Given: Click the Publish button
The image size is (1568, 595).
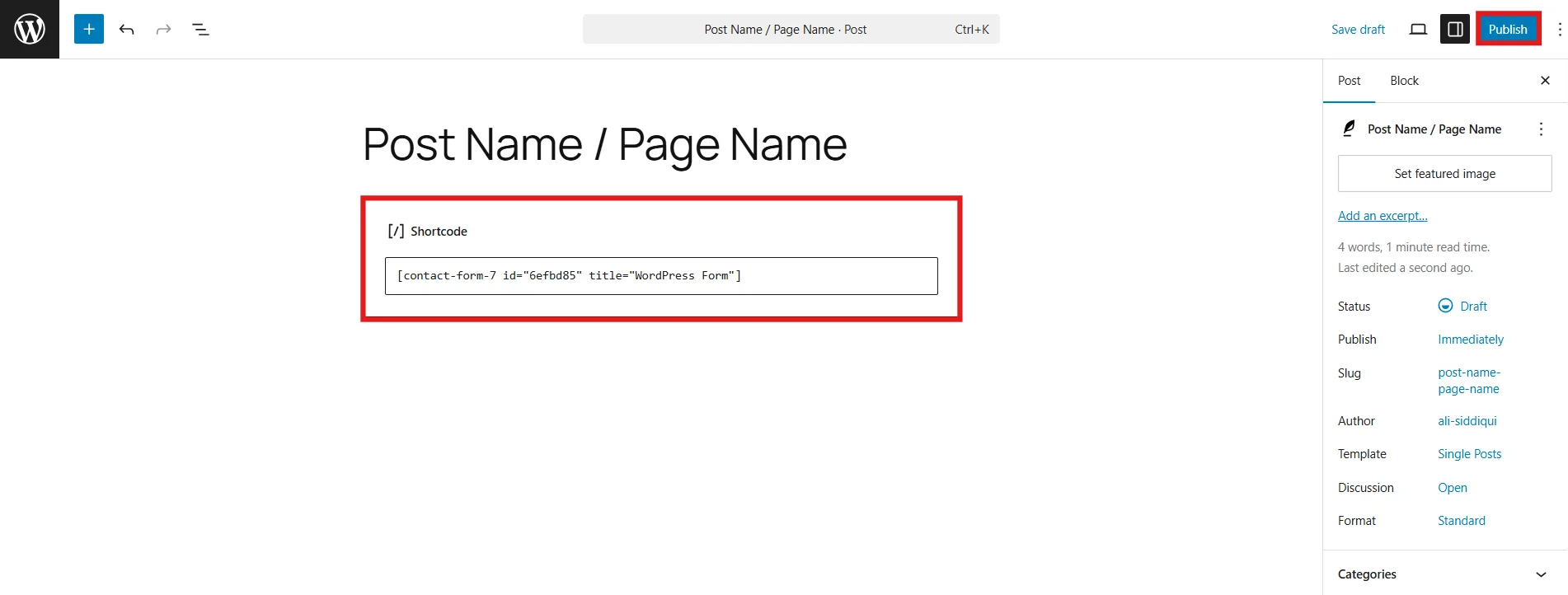Looking at the screenshot, I should [x=1508, y=30].
